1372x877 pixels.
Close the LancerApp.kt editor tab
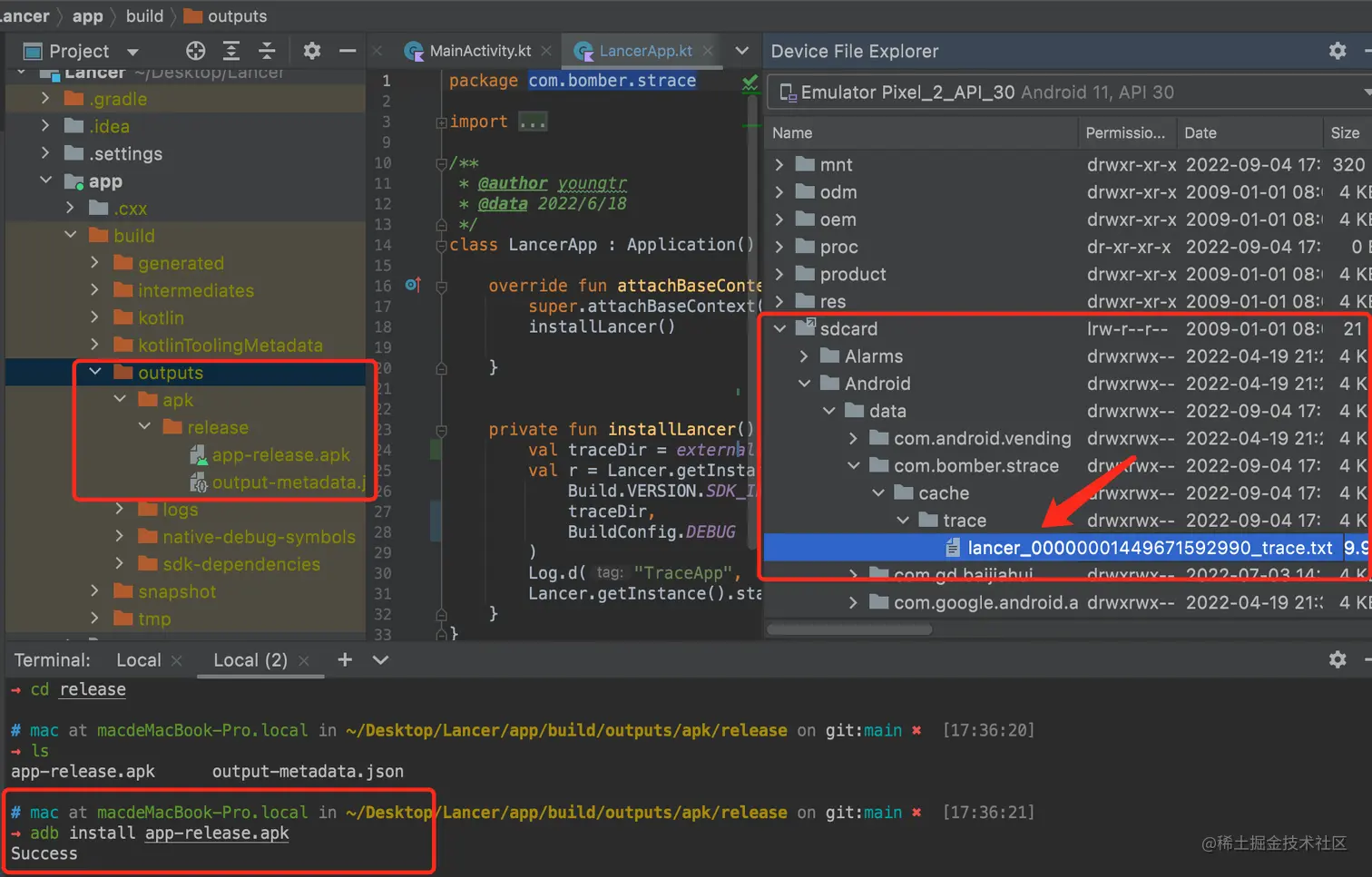click(x=708, y=51)
